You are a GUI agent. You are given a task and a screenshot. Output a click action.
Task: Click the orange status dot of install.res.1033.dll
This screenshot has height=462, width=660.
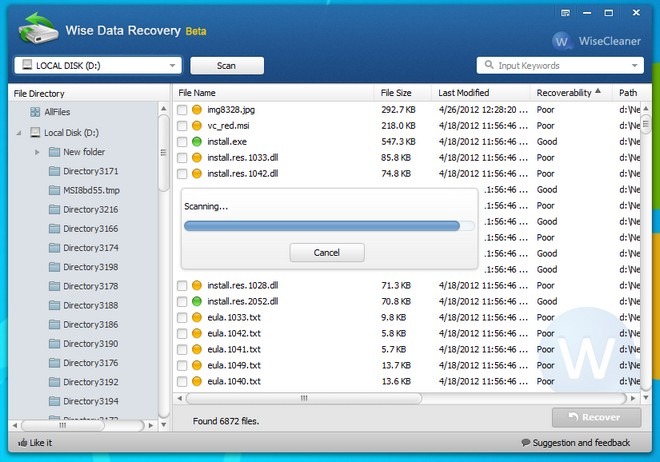pos(197,157)
